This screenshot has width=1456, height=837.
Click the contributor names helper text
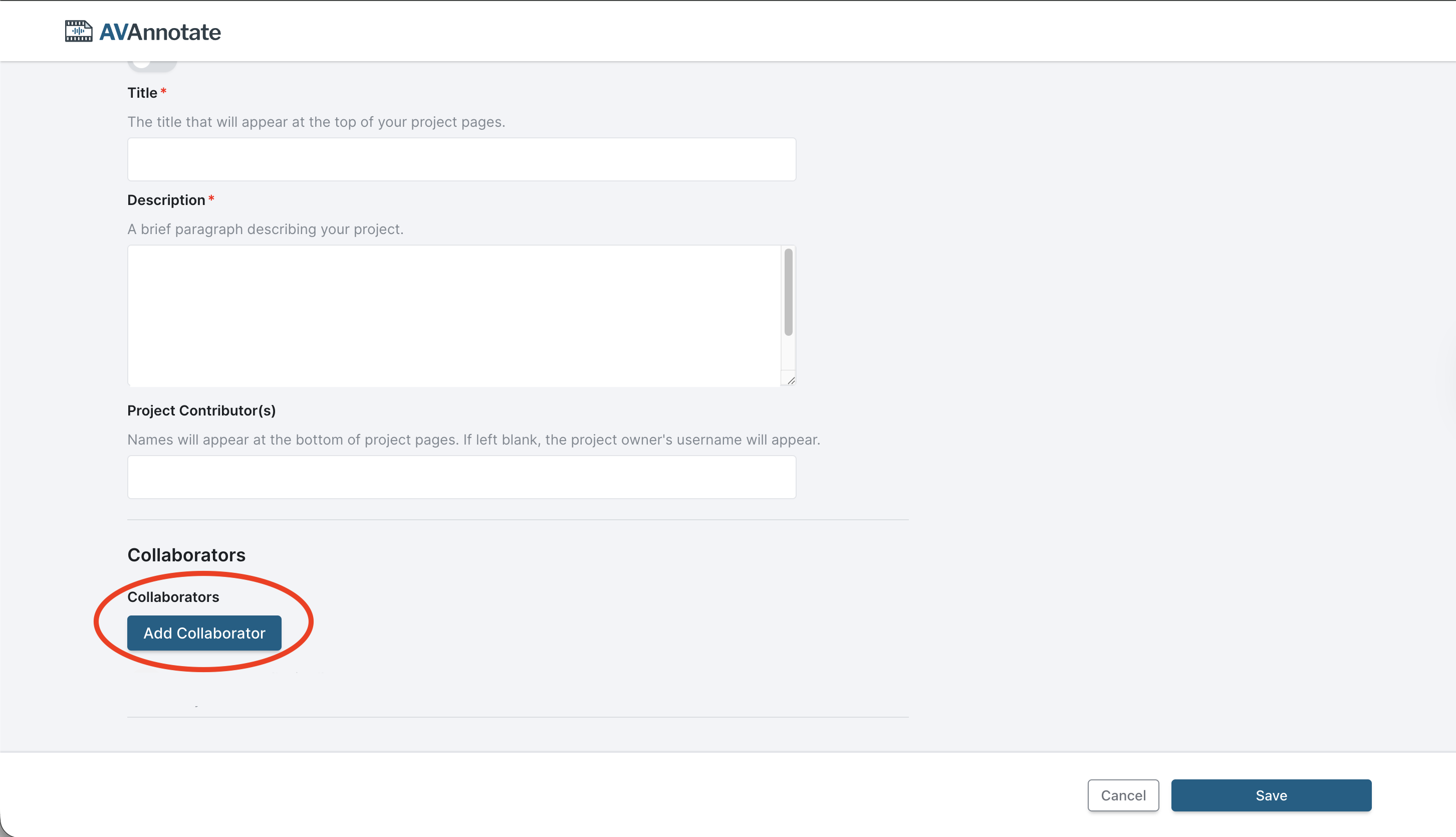473,440
